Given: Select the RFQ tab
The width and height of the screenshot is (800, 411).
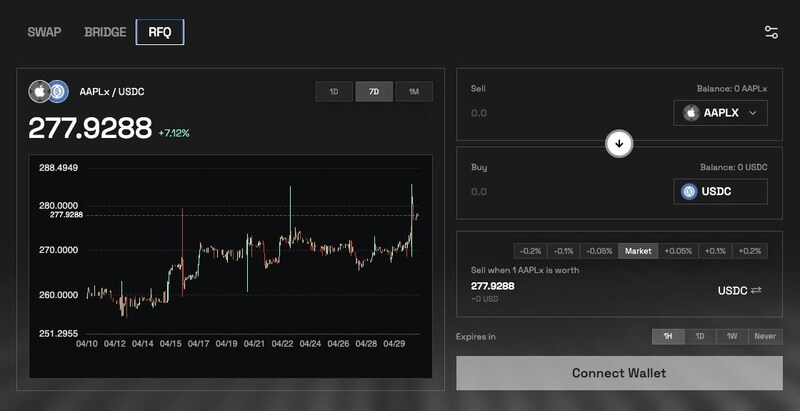Looking at the screenshot, I should pos(160,32).
